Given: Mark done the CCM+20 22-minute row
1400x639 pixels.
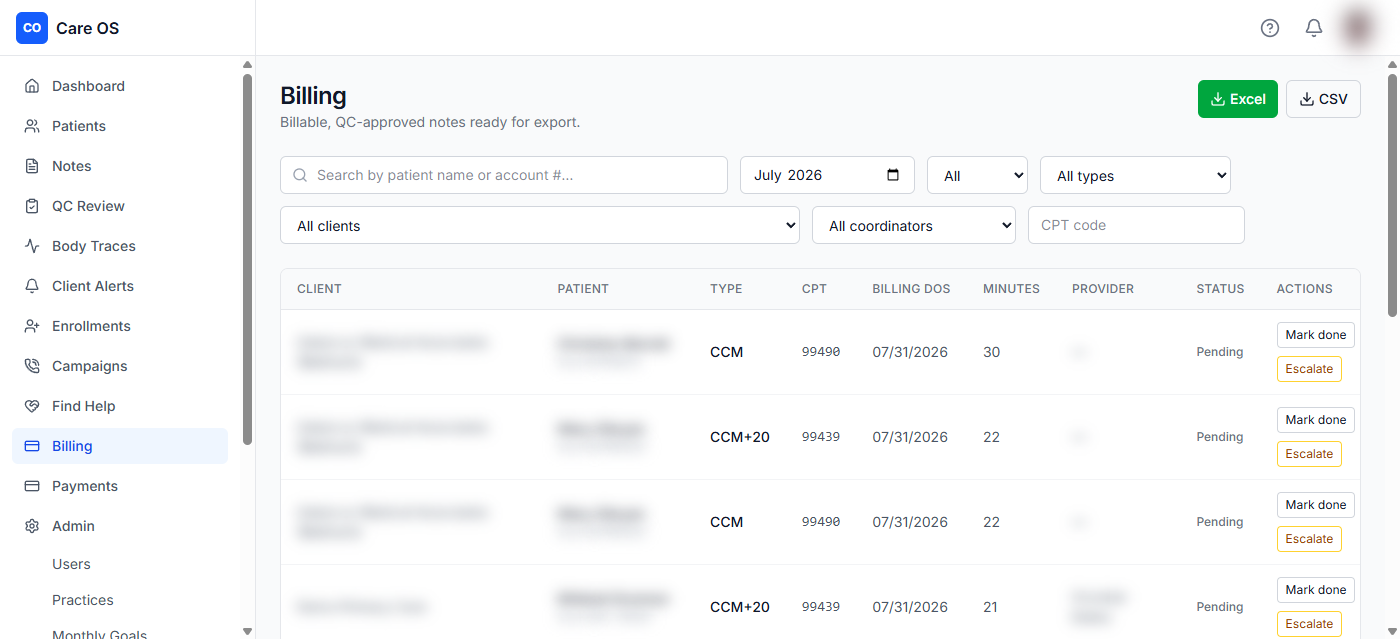Looking at the screenshot, I should click(x=1315, y=420).
